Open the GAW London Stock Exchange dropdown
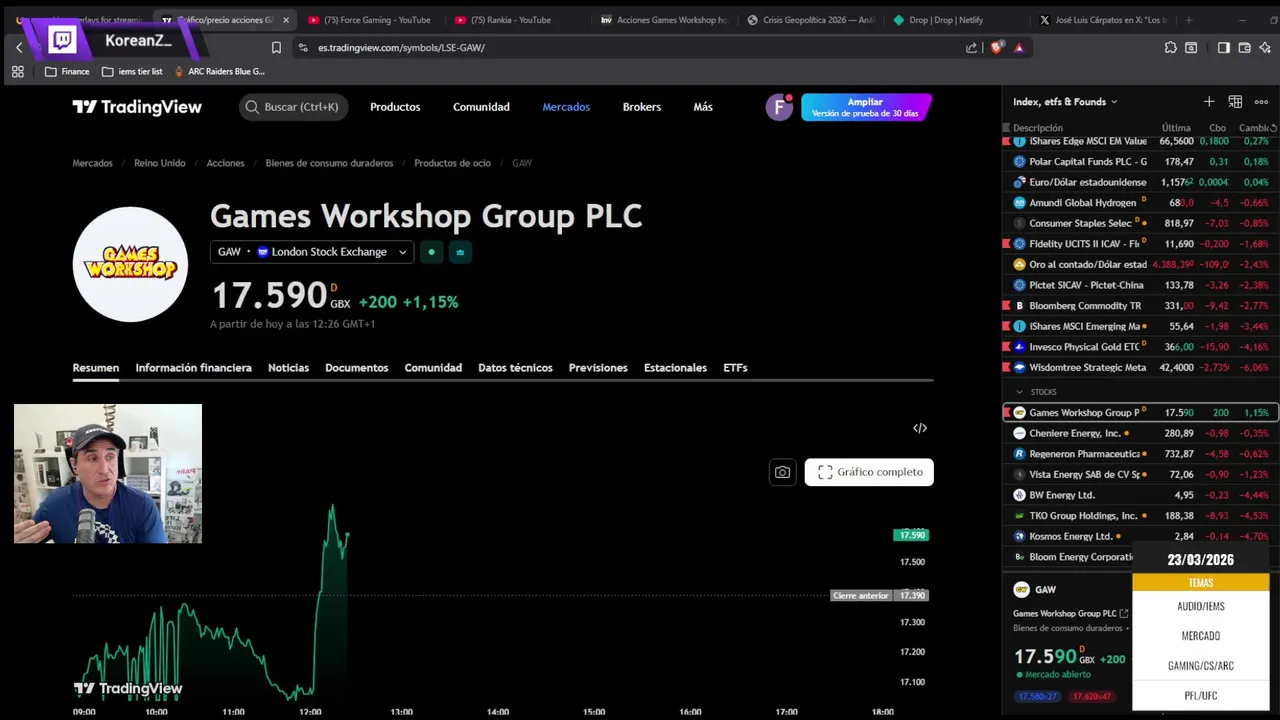Screen dimensions: 1280x720 [x=312, y=252]
